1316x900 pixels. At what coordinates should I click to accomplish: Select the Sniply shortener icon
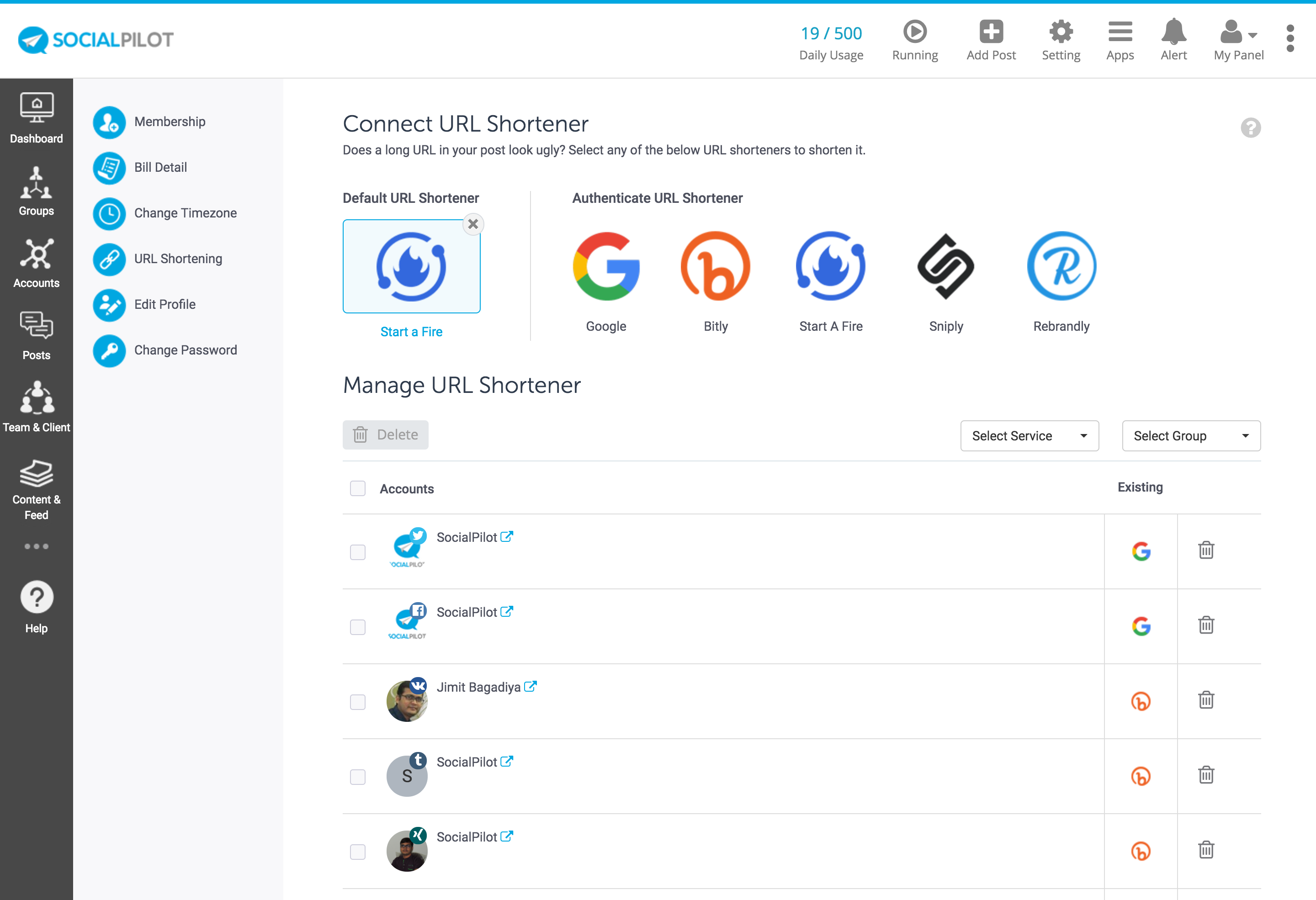946,267
